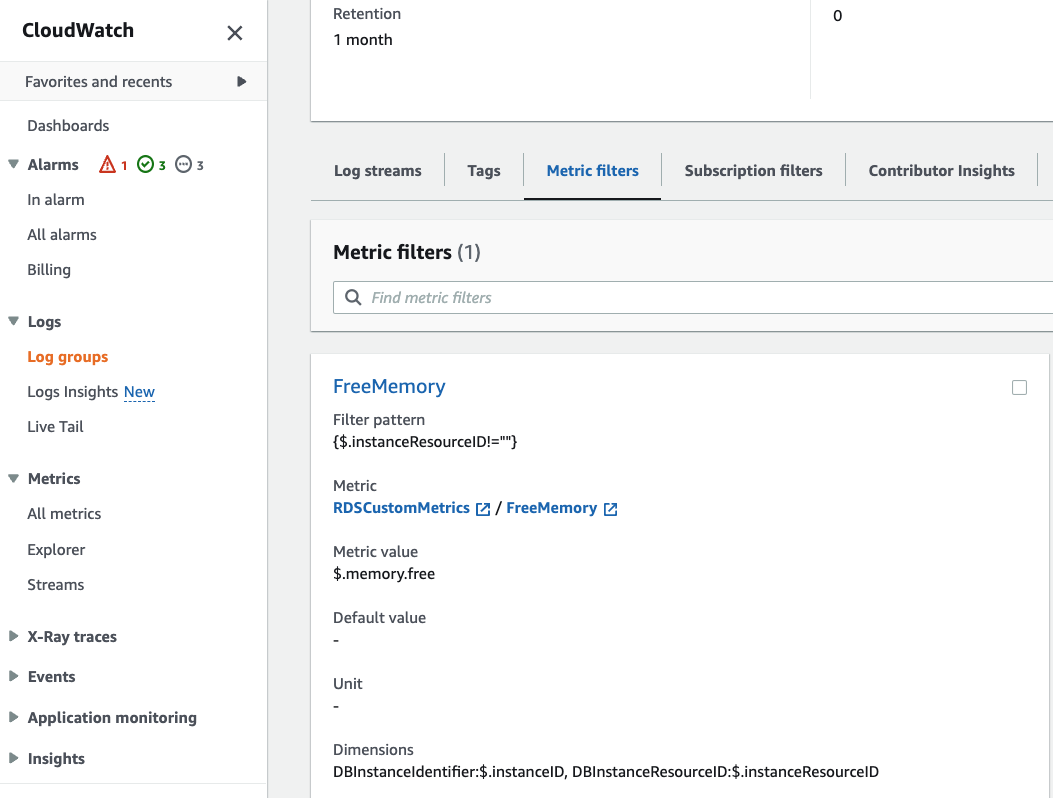Open Live Tail
This screenshot has width=1053, height=798.
pos(55,427)
